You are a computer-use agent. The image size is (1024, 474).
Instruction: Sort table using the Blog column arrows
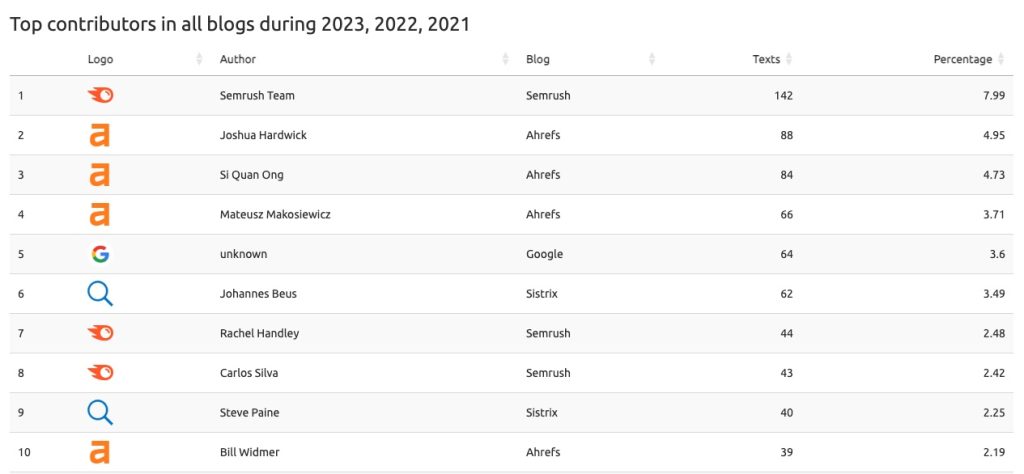tap(652, 60)
